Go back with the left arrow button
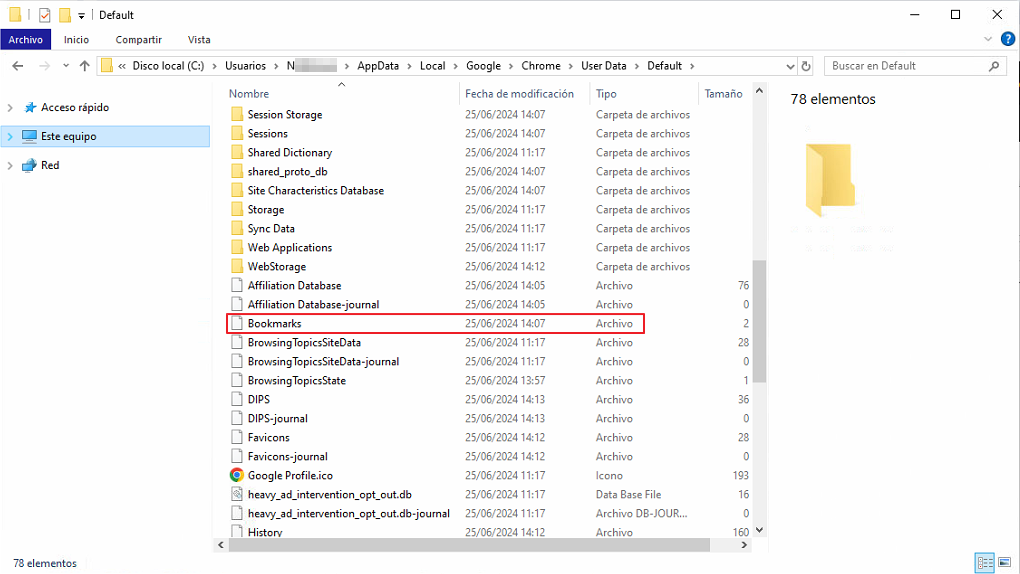The width and height of the screenshot is (1020, 574). [18, 66]
